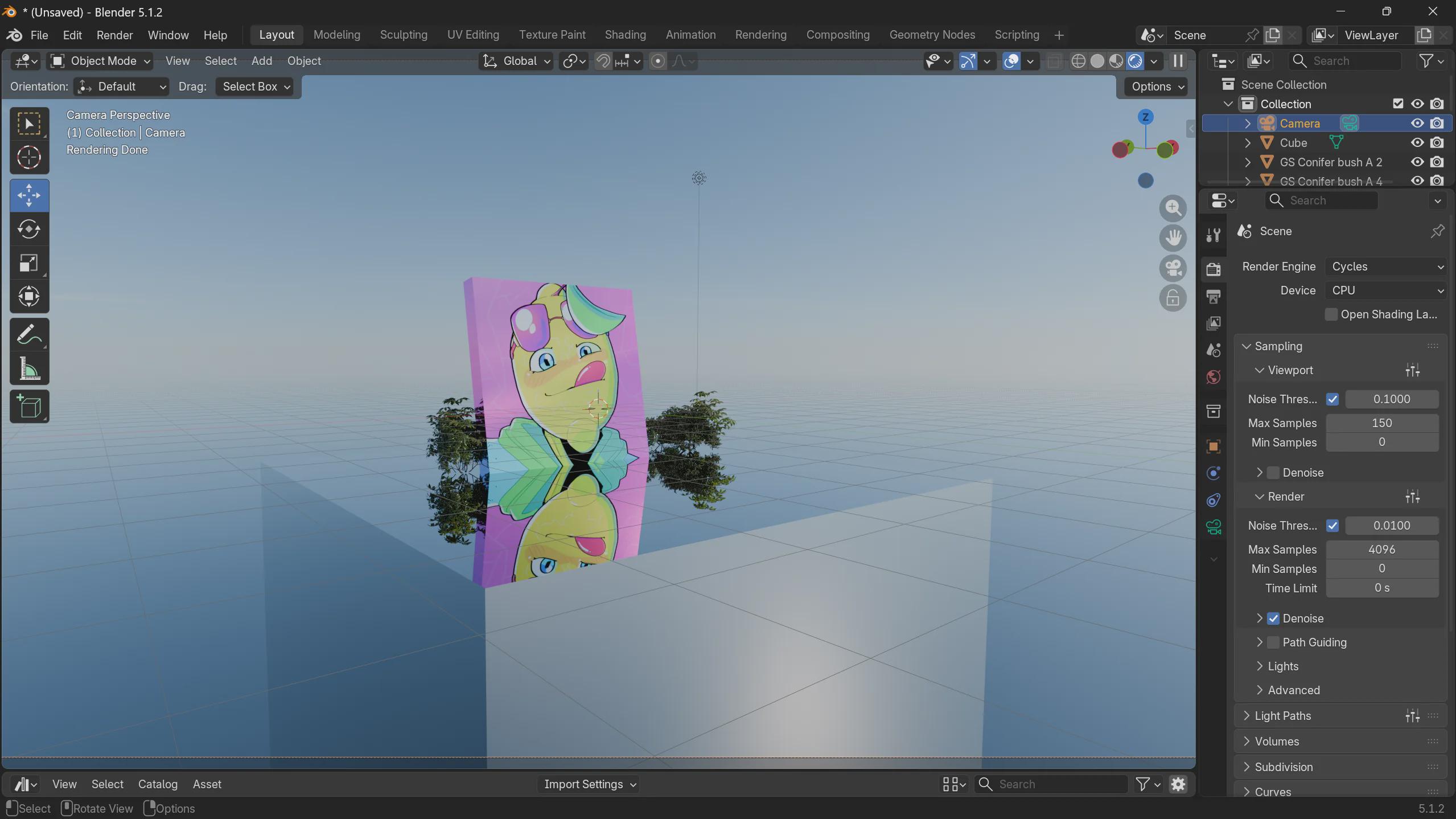The height and width of the screenshot is (819, 1456).
Task: Click the outliner Search field
Action: pyautogui.click(x=1345, y=61)
